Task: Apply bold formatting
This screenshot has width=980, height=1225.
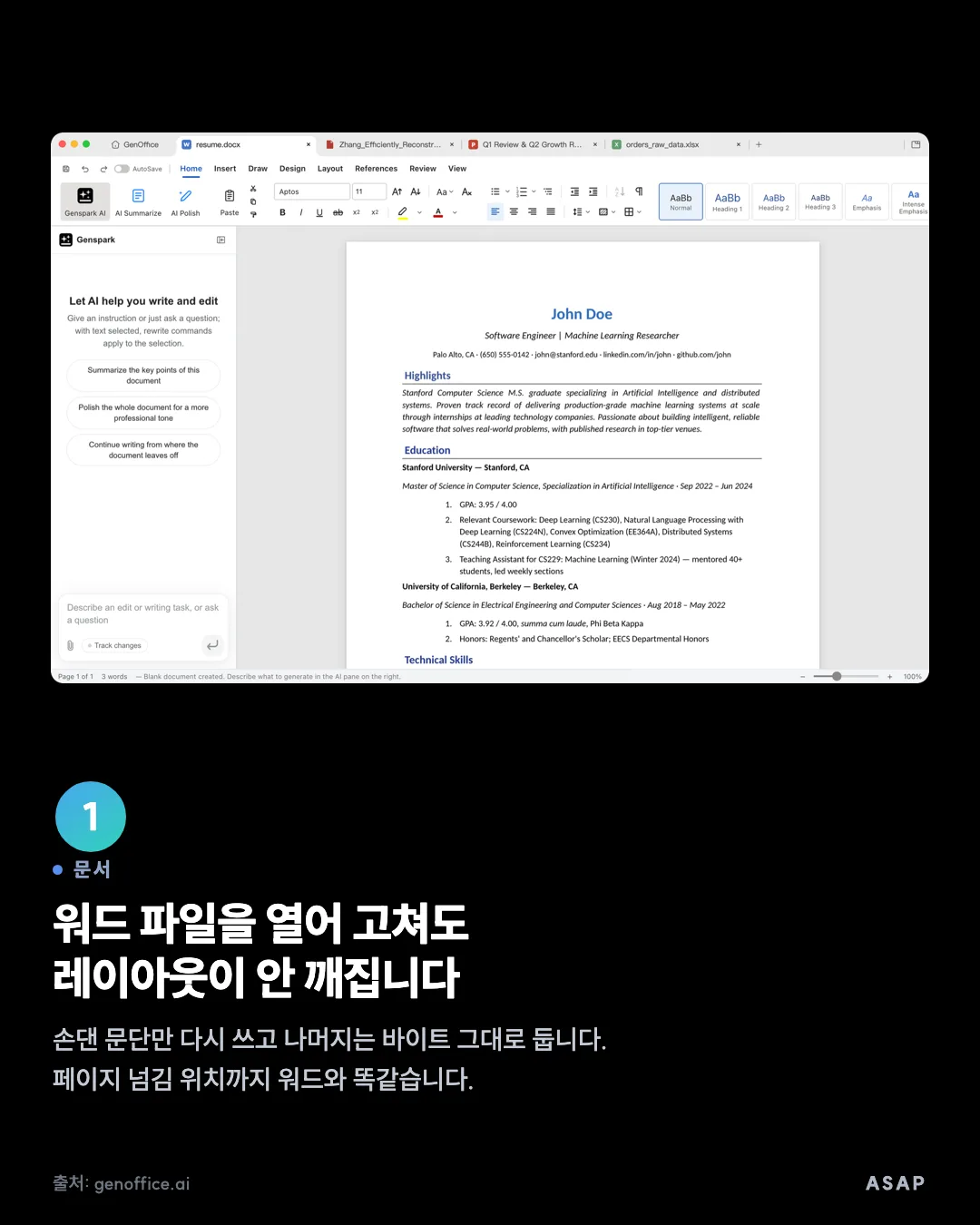Action: tap(282, 212)
